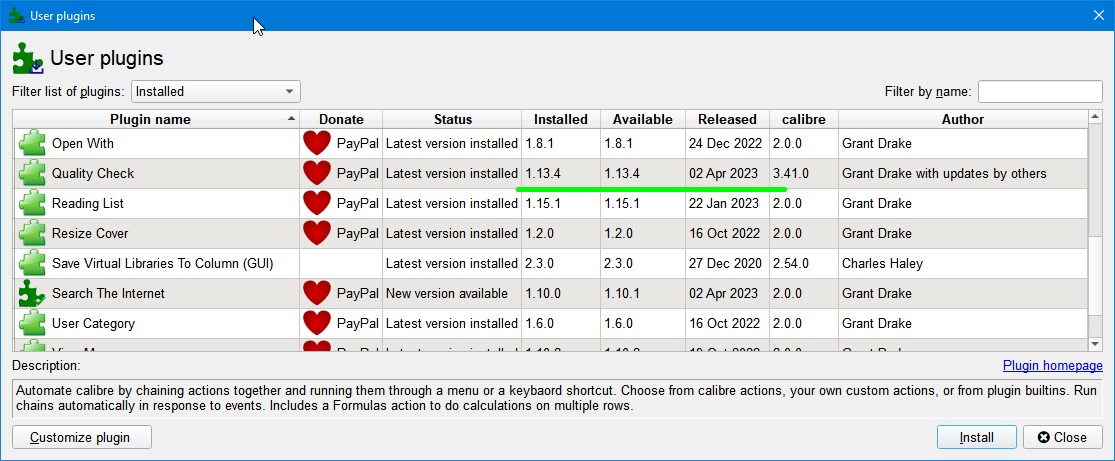Click the User Category plugin puzzle icon

pos(31,323)
